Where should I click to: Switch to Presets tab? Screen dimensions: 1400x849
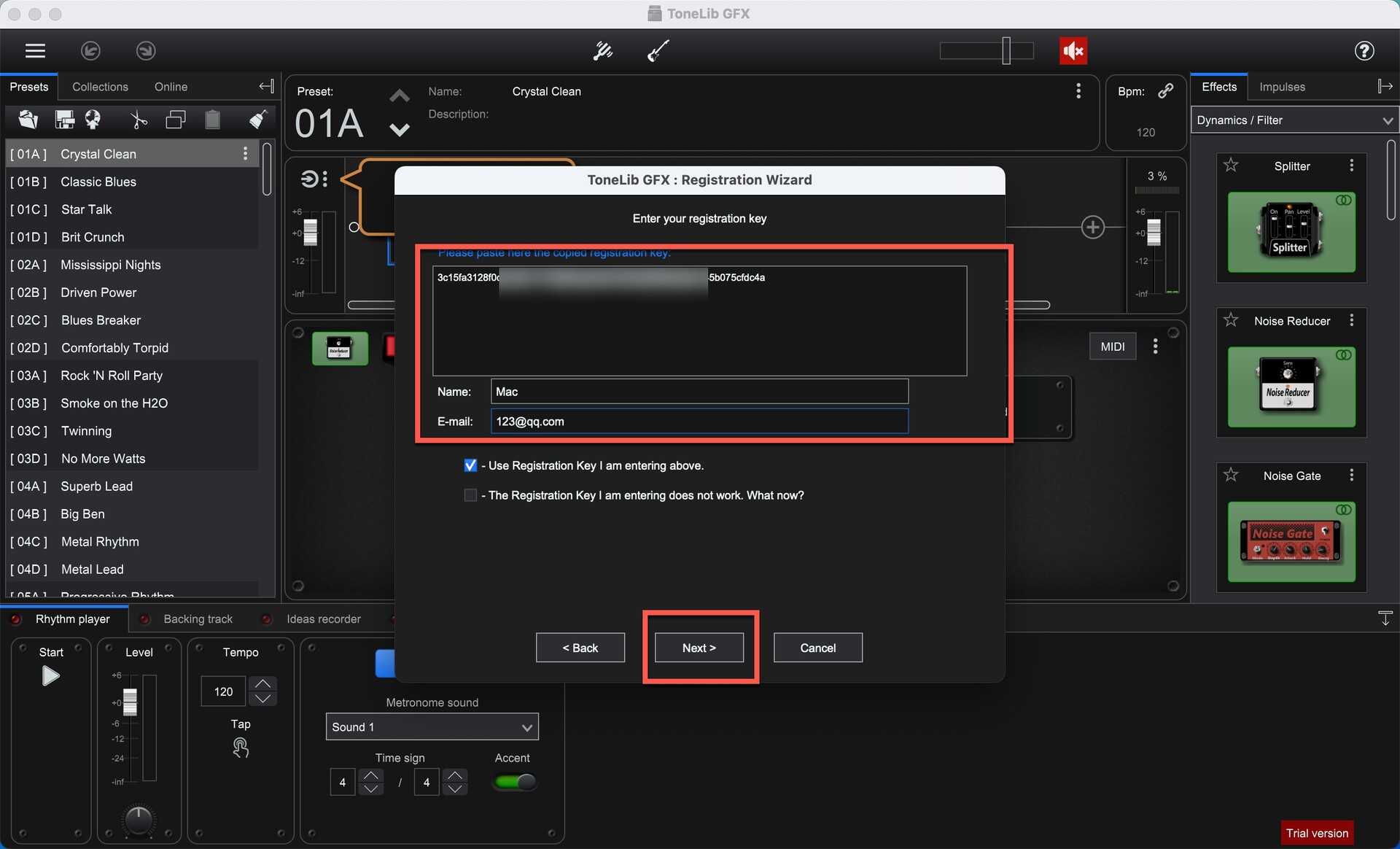click(29, 87)
